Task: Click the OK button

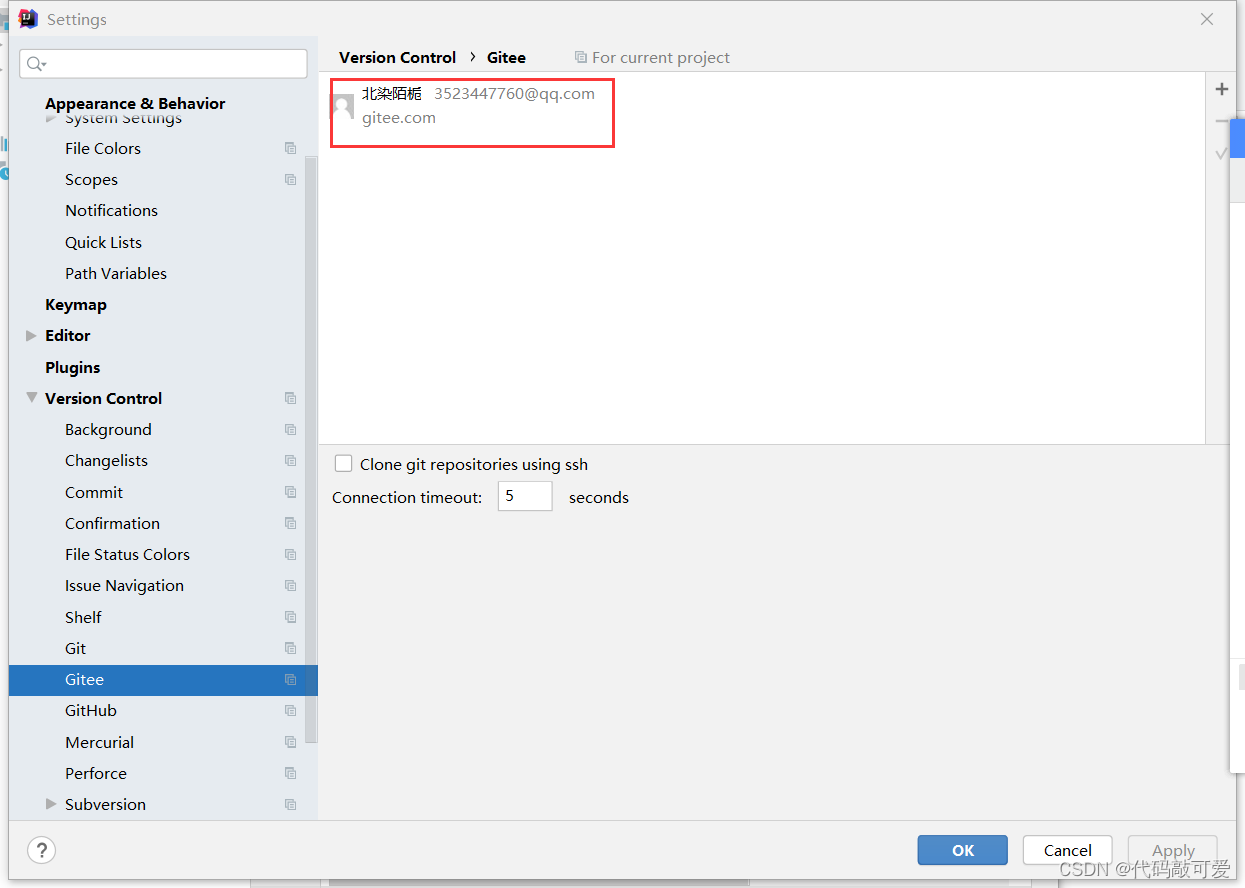Action: tap(962, 850)
